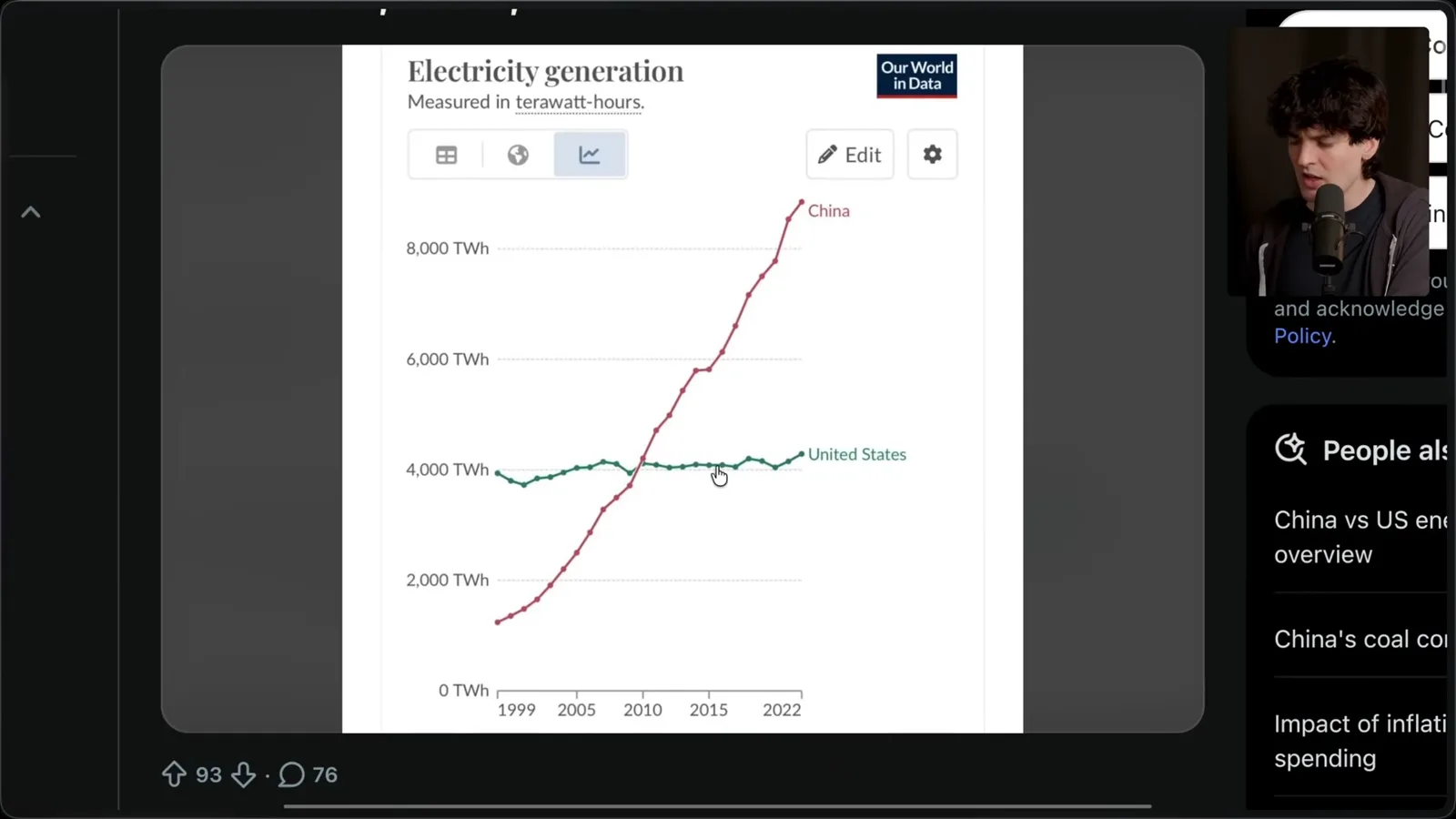Viewport: 1456px width, 819px height.
Task: Switch to the globe map view
Action: pyautogui.click(x=518, y=155)
